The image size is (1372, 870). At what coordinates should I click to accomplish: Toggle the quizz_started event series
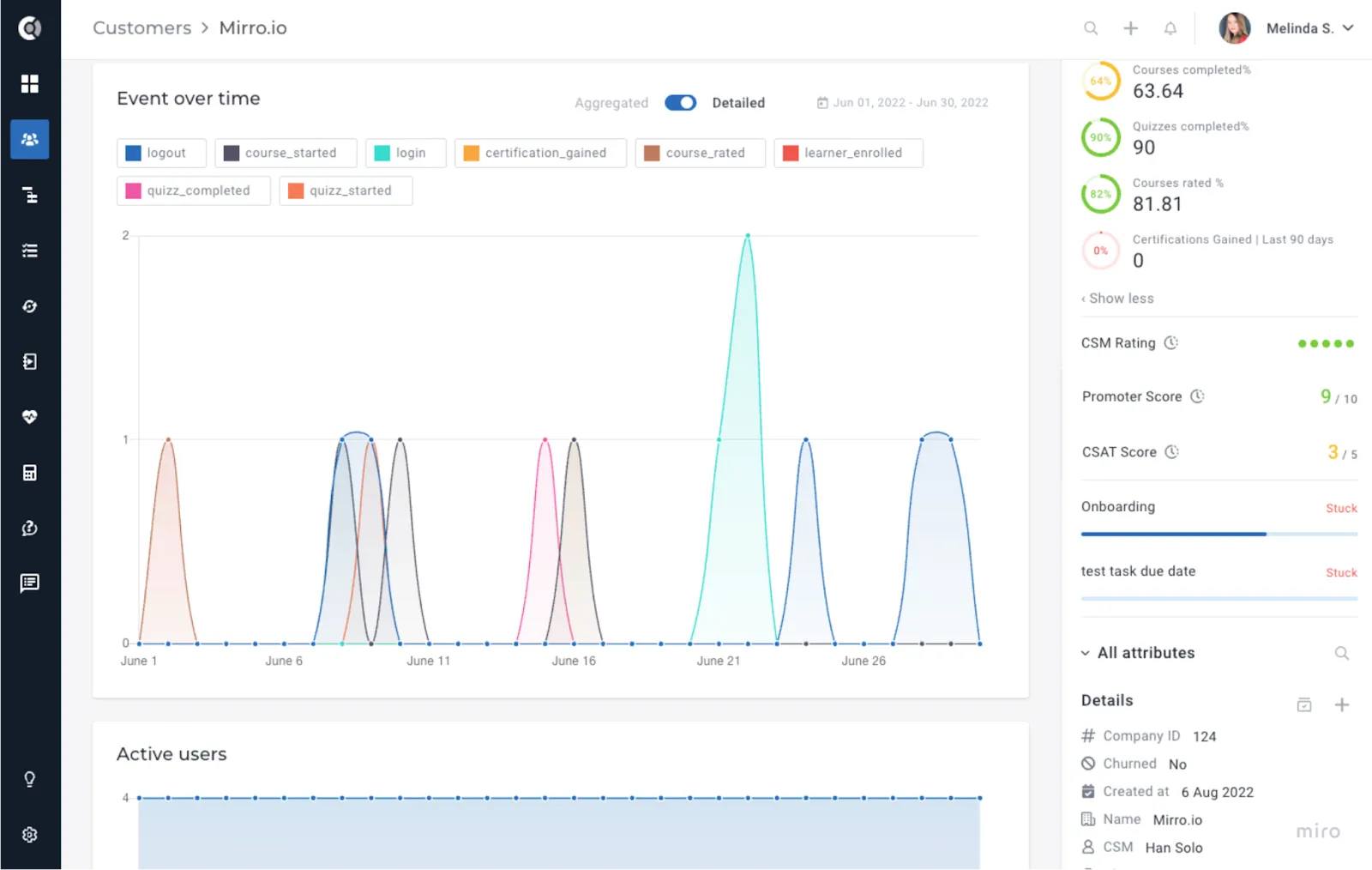[x=346, y=190]
